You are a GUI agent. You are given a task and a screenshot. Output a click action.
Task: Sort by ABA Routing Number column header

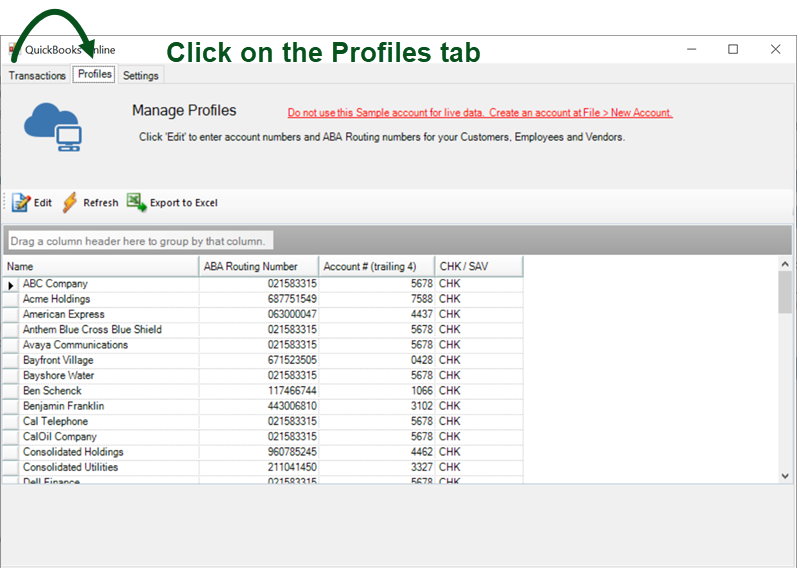(259, 266)
